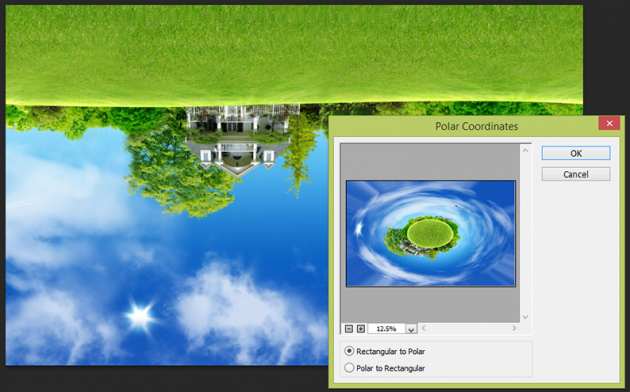Click the upside-down house on the canvas
Image resolution: width=630 pixels, height=392 pixels.
[239, 139]
